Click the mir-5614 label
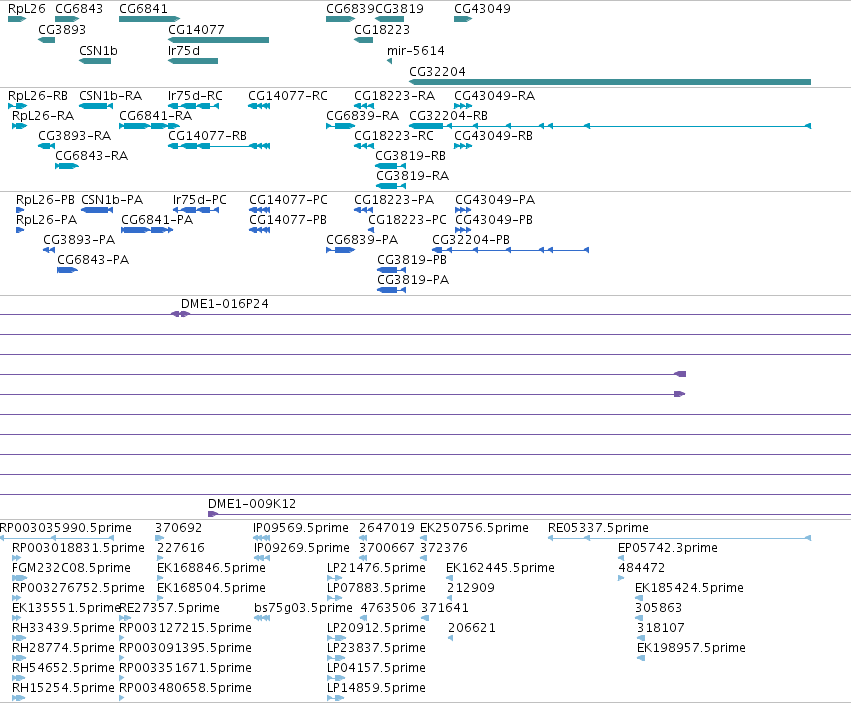This screenshot has height=703, width=851. click(416, 50)
